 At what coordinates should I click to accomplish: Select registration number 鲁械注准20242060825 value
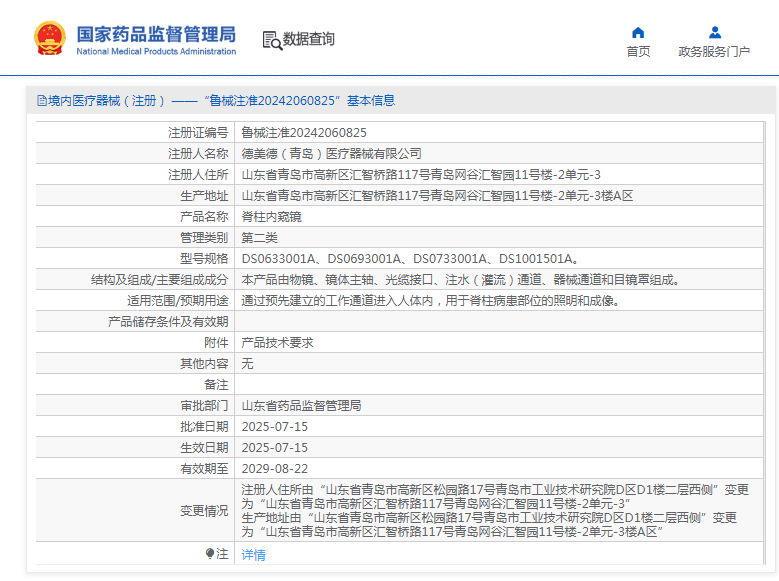[x=304, y=133]
